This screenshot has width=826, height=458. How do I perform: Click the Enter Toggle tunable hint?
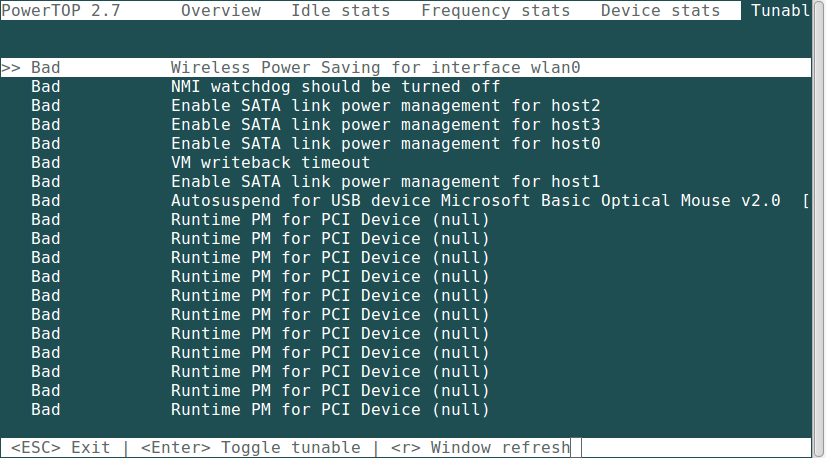tap(250, 447)
